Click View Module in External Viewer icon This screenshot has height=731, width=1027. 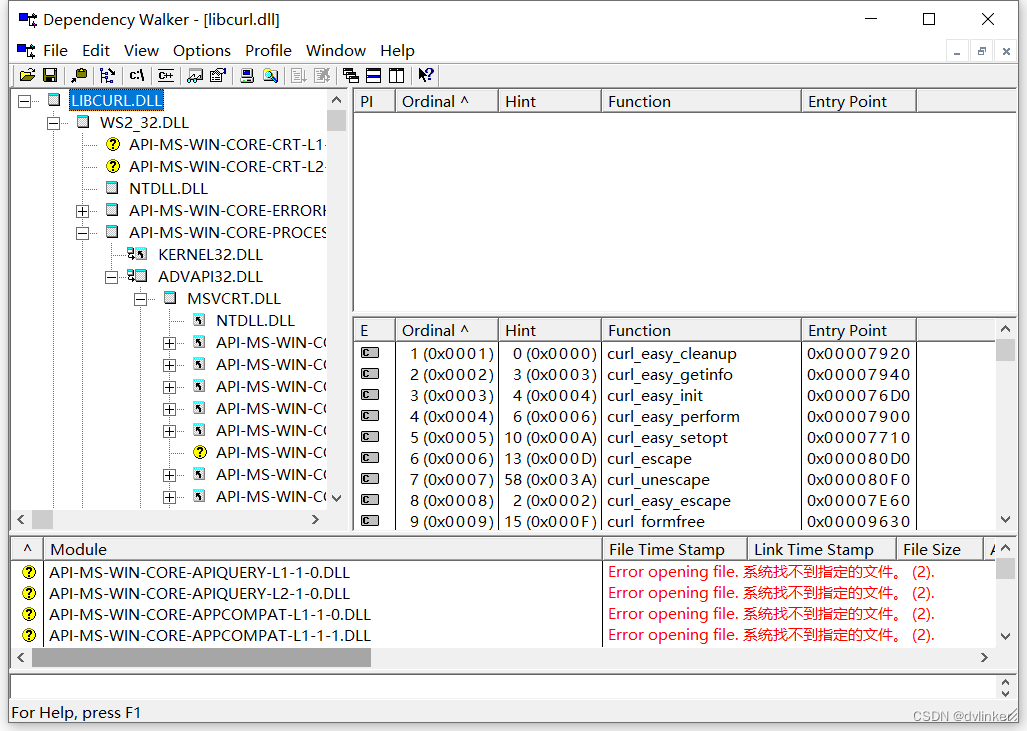click(x=195, y=75)
